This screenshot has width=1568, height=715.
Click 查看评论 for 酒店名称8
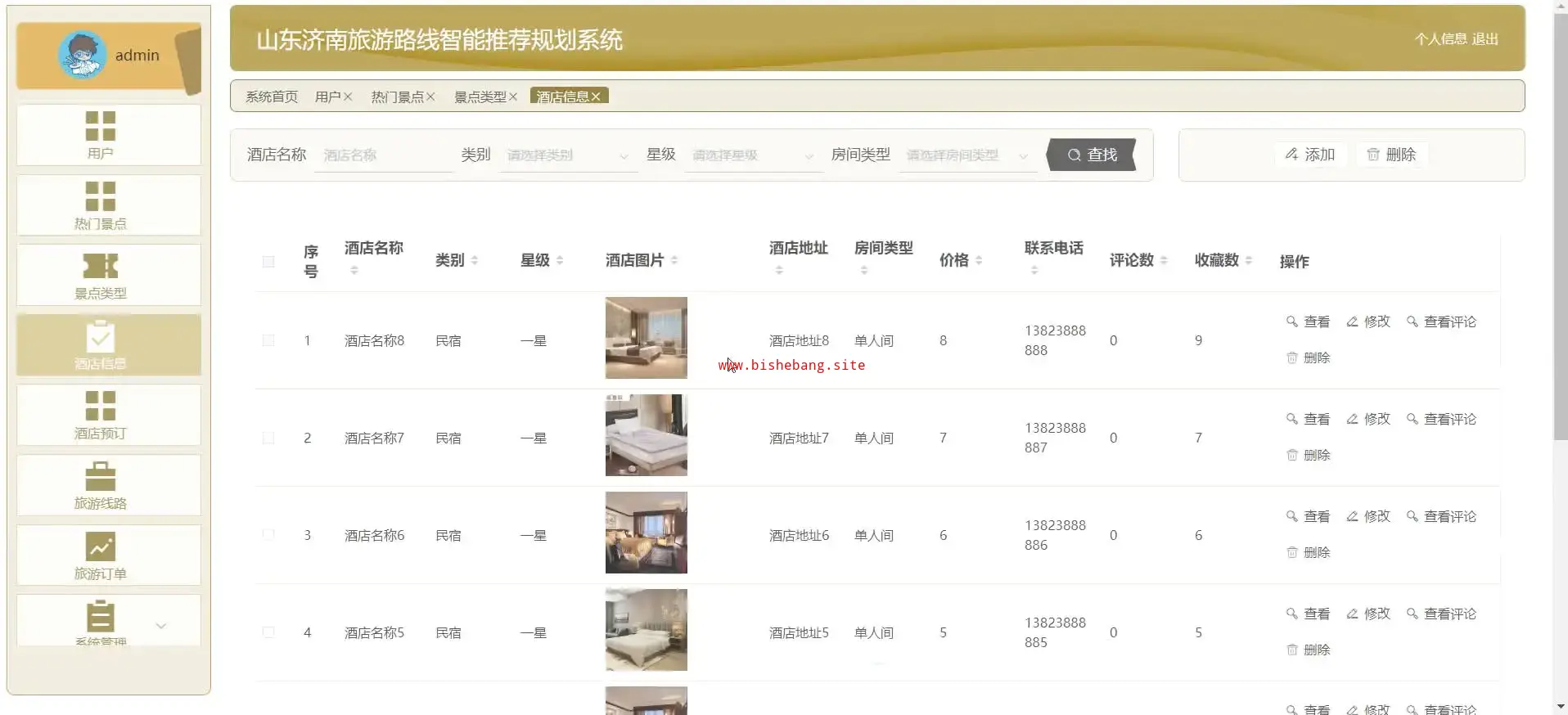[x=1441, y=322]
